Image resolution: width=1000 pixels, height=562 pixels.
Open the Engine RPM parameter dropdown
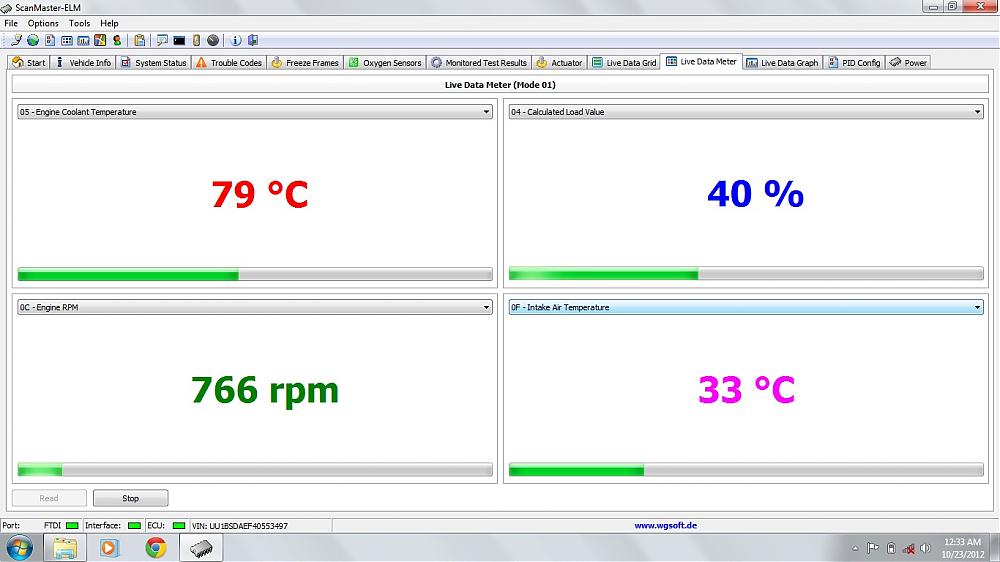pyautogui.click(x=486, y=308)
